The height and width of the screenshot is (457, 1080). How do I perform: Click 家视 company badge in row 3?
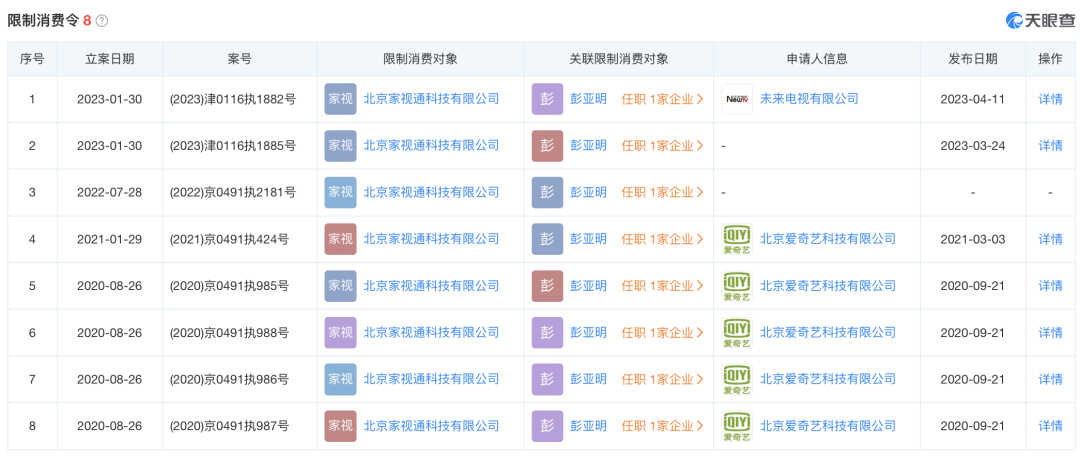tap(340, 192)
